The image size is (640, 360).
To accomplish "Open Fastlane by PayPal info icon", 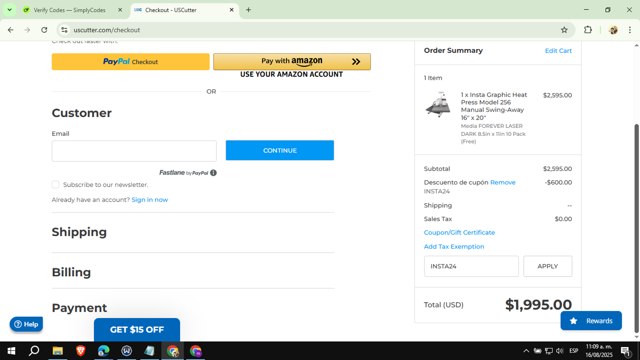I will 213,173.
